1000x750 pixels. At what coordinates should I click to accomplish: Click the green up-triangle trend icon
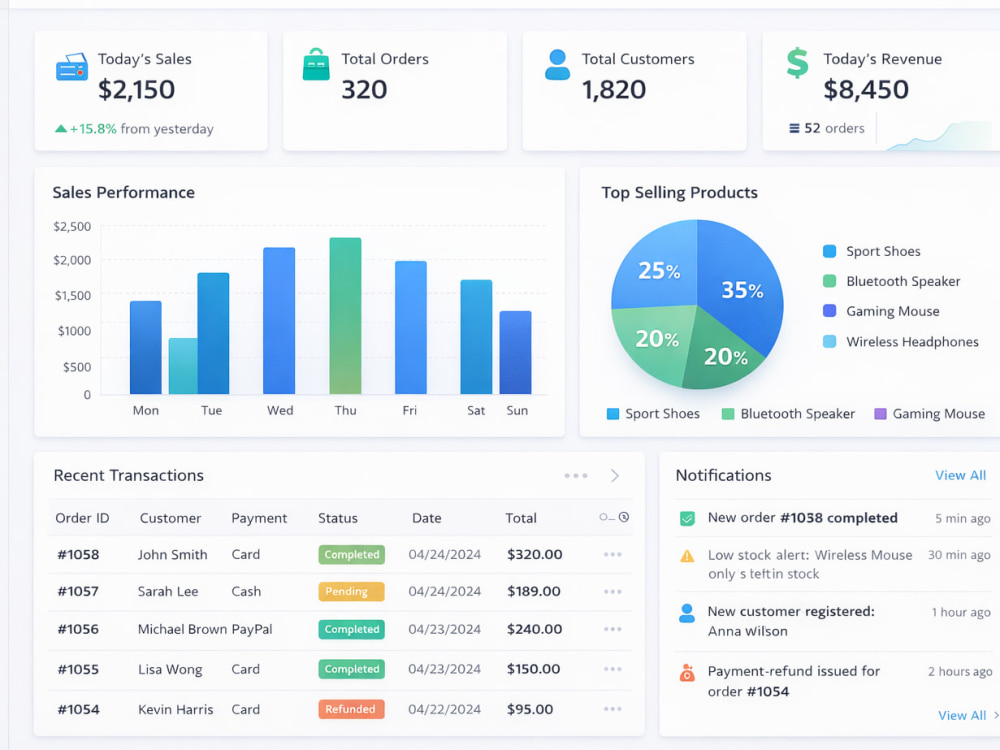click(x=61, y=129)
